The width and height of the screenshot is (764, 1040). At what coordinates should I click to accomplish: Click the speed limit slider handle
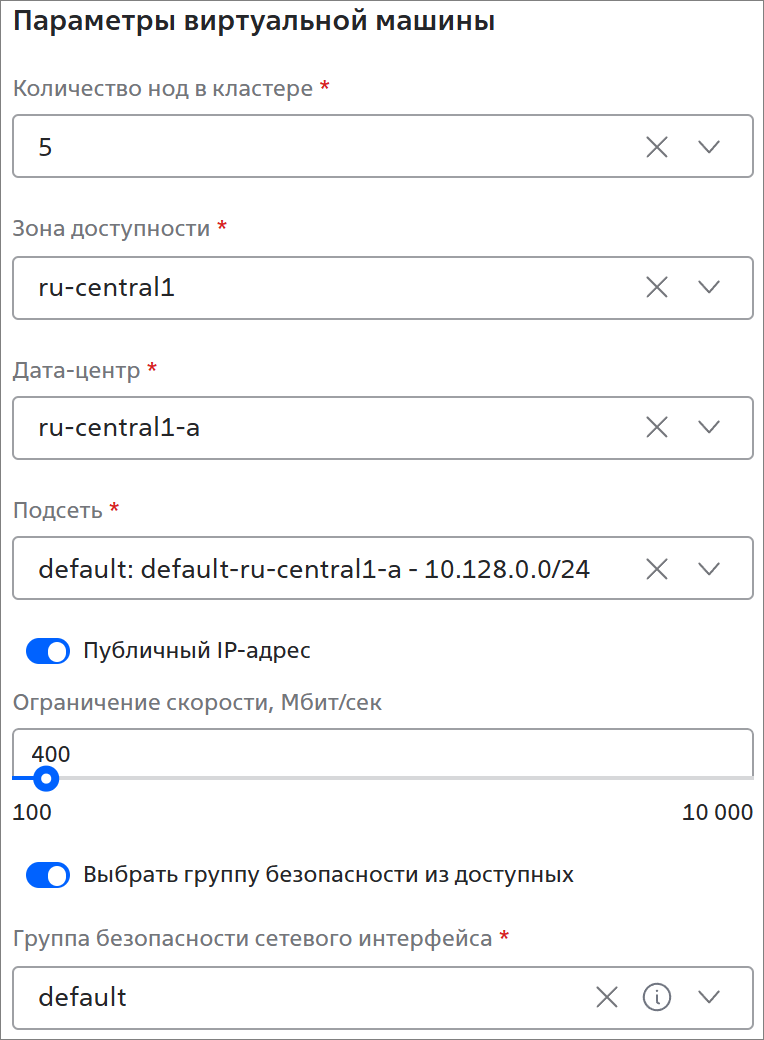(46, 779)
